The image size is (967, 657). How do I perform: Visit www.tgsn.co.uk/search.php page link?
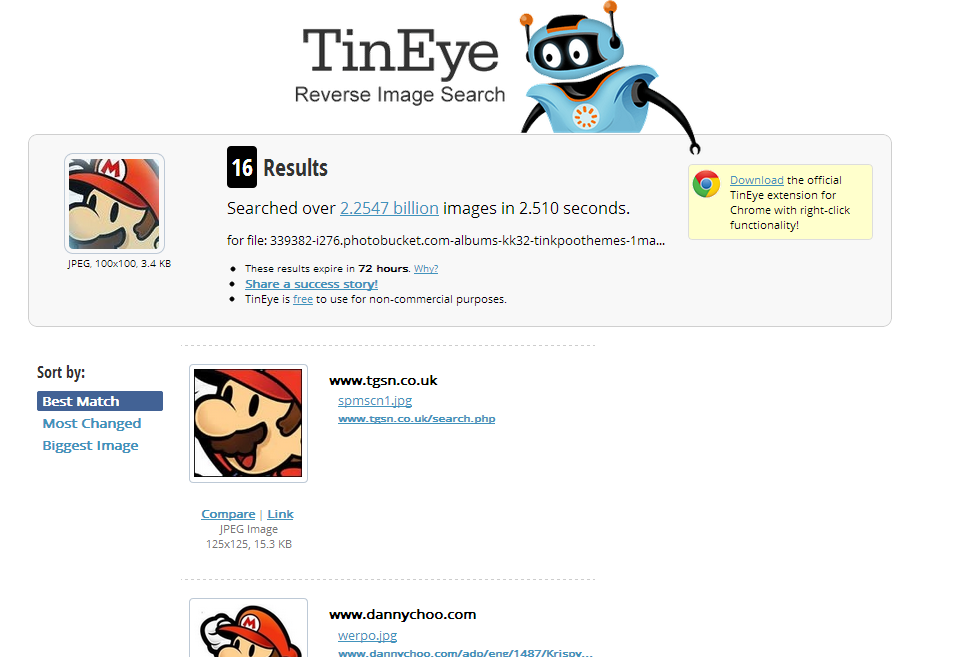(x=416, y=418)
